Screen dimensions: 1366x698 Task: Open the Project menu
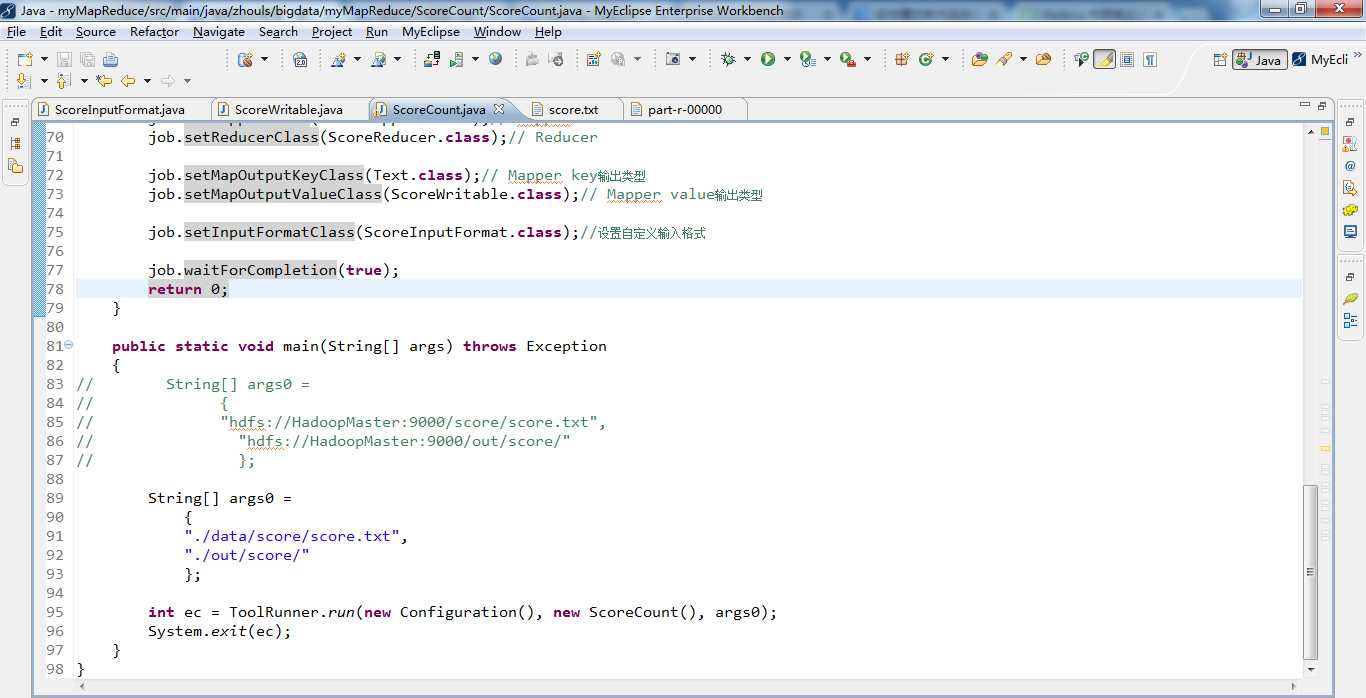(x=332, y=31)
